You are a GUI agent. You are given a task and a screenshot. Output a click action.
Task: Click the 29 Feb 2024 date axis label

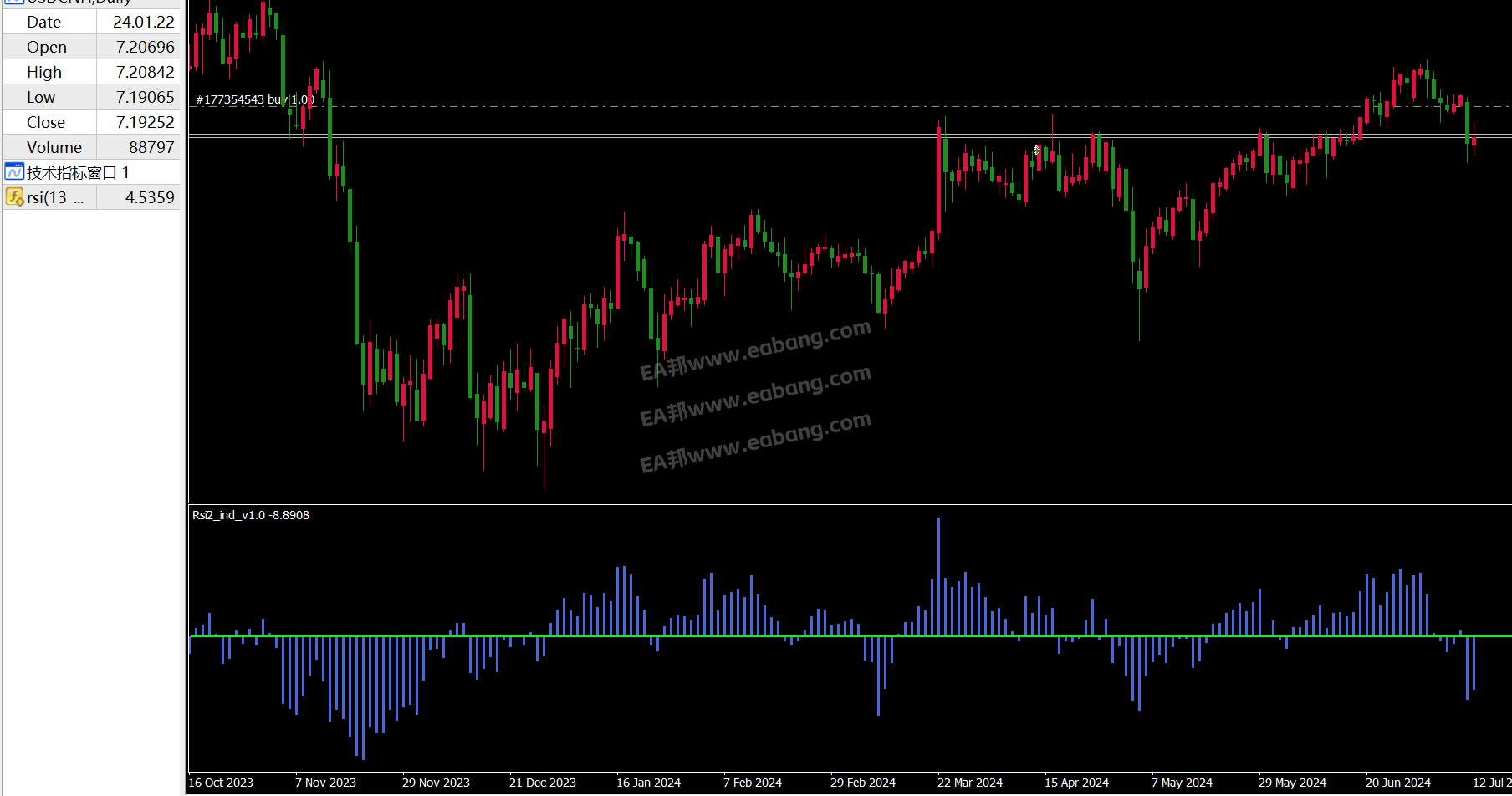point(863,783)
